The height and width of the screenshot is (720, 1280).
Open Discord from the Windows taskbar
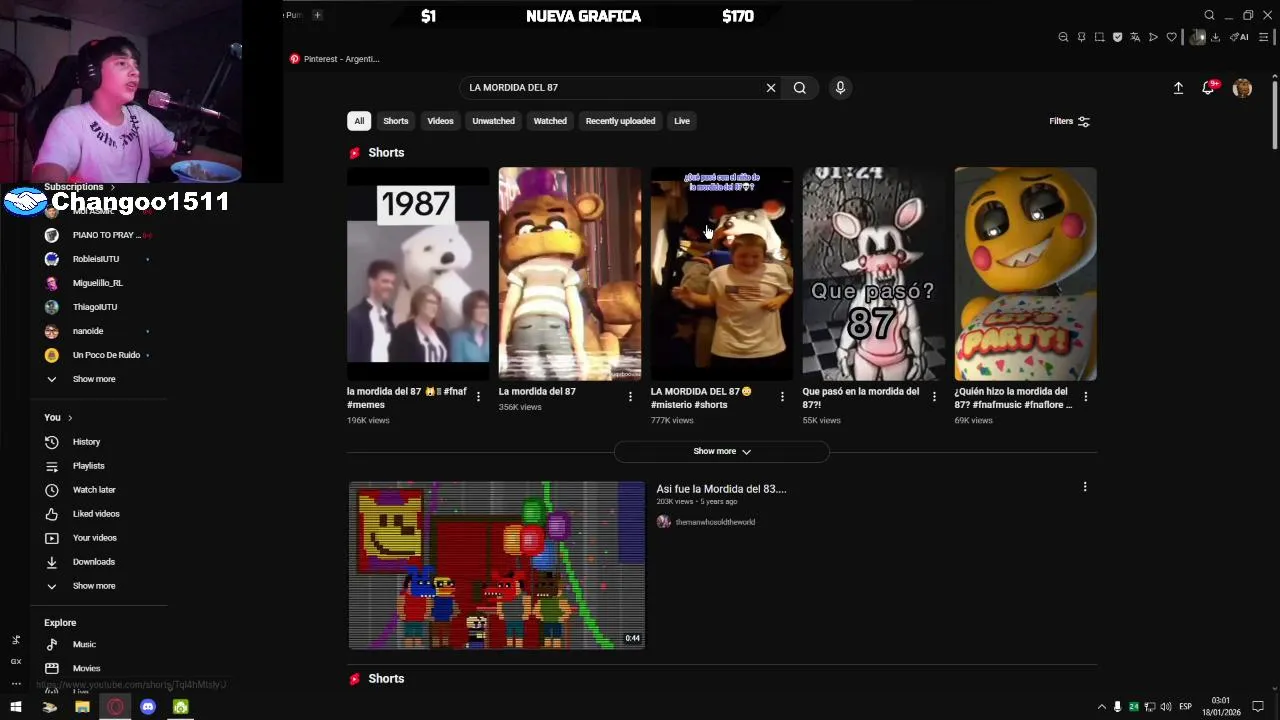[x=148, y=707]
